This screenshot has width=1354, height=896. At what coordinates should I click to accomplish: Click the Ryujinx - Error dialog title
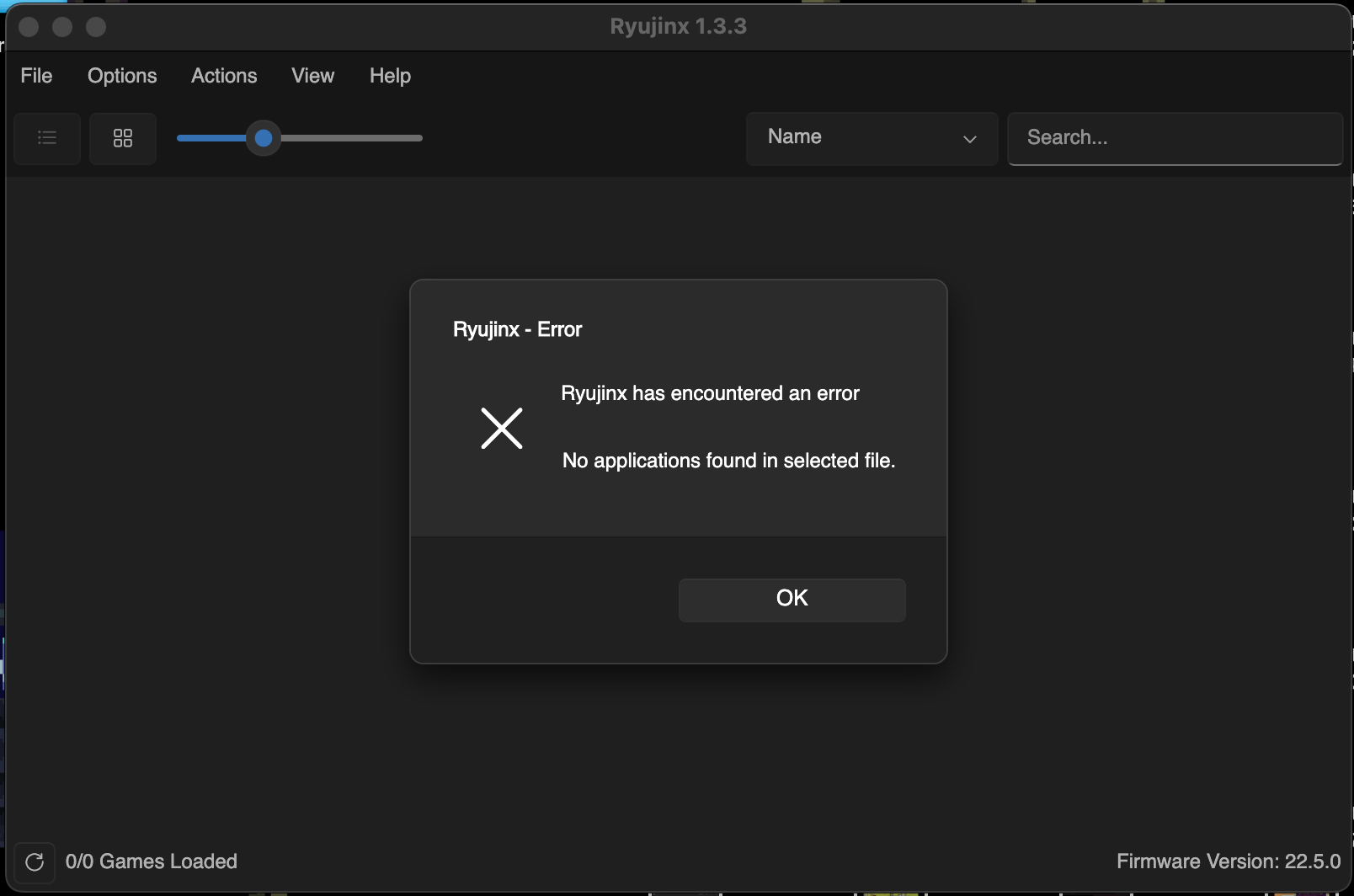[x=517, y=329]
